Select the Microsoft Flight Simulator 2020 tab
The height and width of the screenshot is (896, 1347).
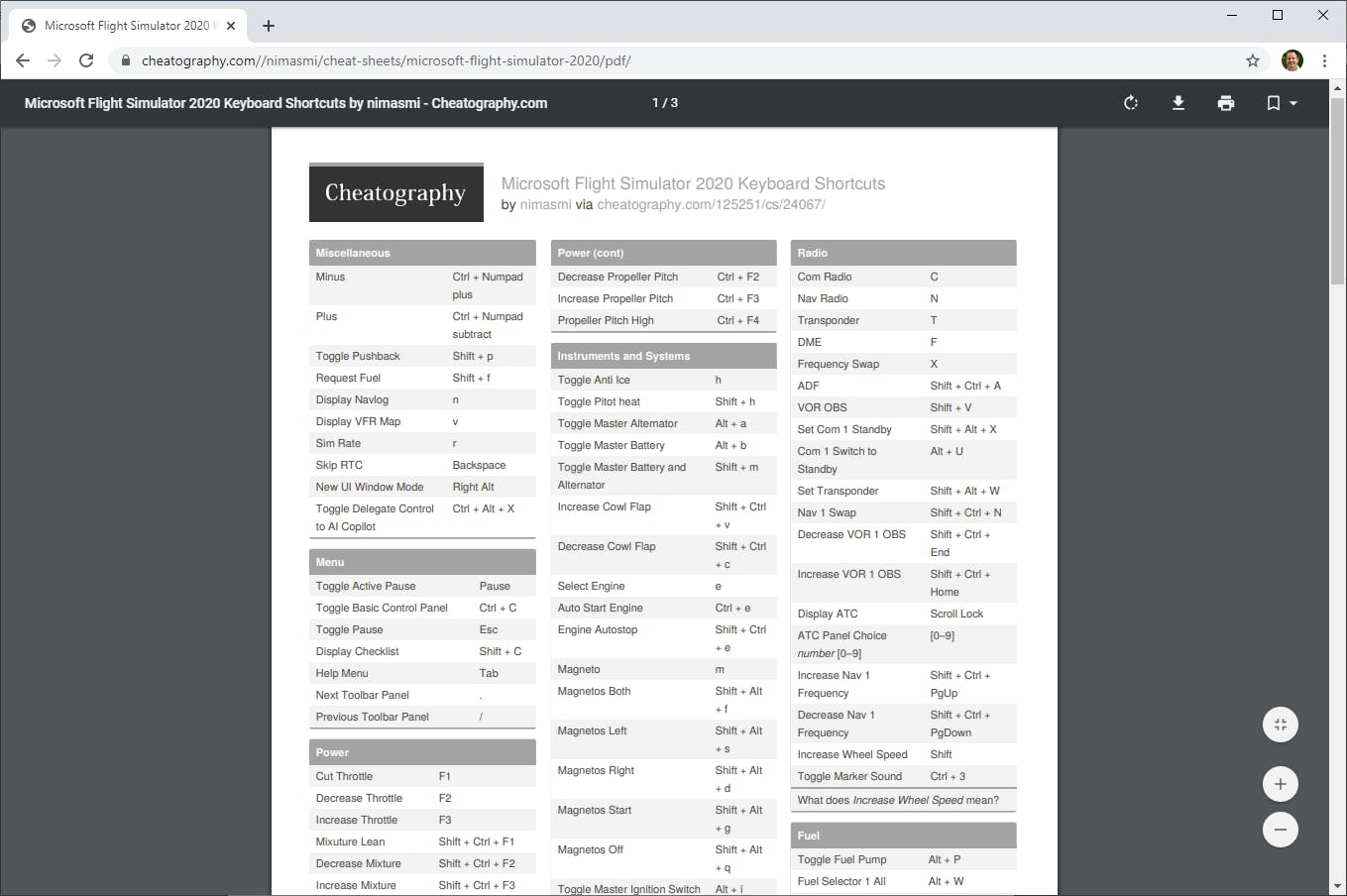click(x=124, y=26)
